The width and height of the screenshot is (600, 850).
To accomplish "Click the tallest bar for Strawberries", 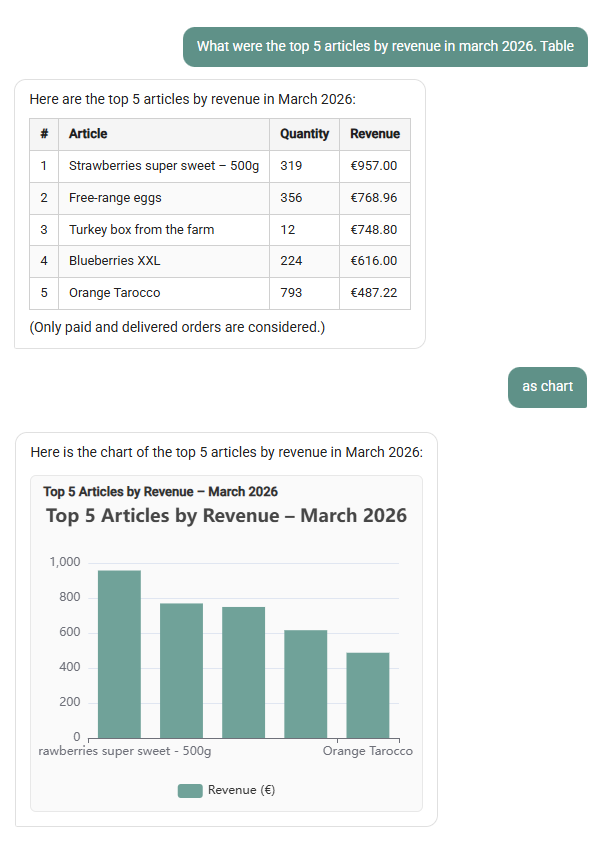I will pos(119,654).
